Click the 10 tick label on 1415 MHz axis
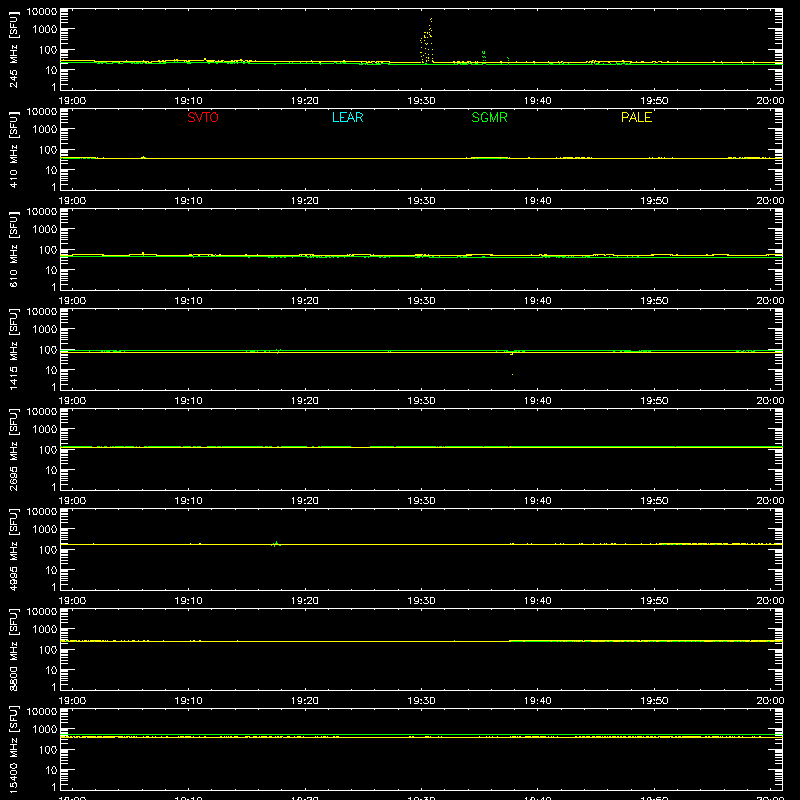 click(51, 370)
